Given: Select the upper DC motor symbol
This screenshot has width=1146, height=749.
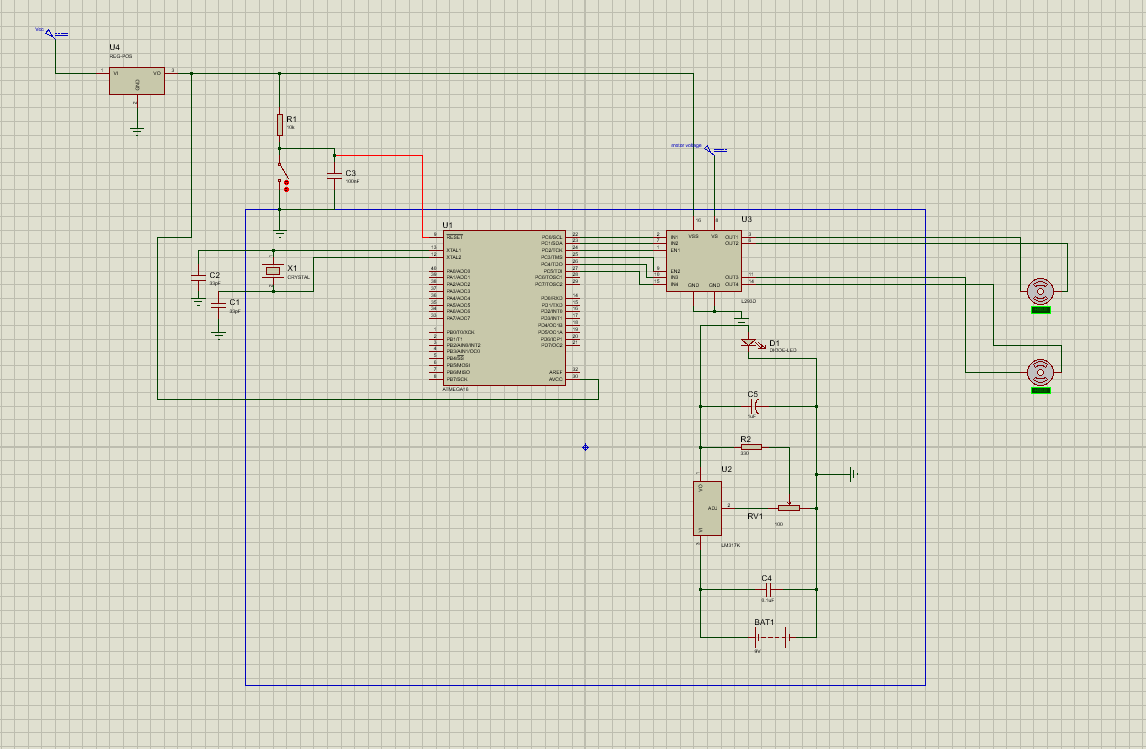Looking at the screenshot, I should (x=1040, y=292).
